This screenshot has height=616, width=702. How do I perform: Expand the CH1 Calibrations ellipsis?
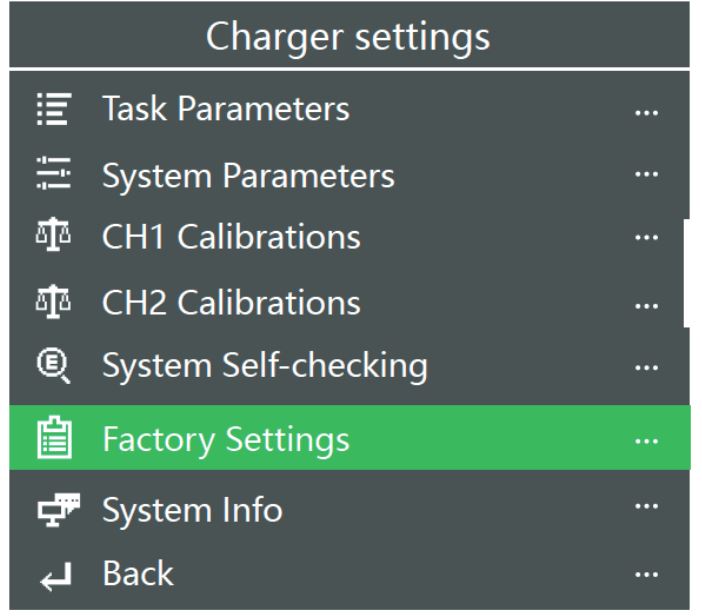click(x=646, y=237)
